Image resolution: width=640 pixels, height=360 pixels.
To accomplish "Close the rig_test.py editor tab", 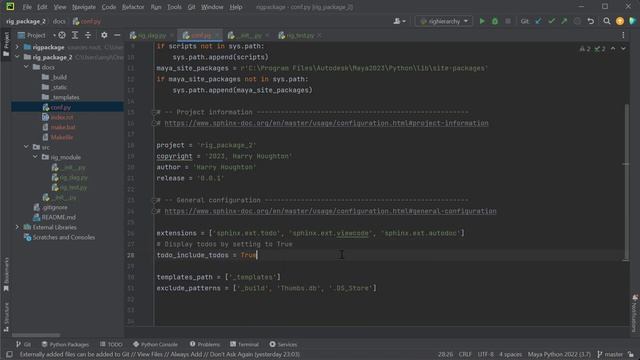I will pos(320,36).
